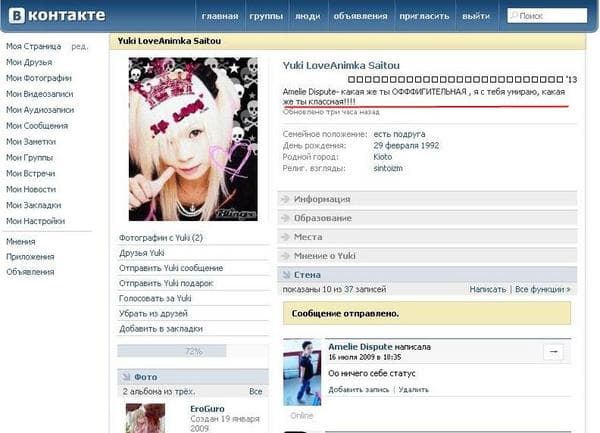
Task: Click the Информация section arrow icon
Action: click(x=285, y=199)
